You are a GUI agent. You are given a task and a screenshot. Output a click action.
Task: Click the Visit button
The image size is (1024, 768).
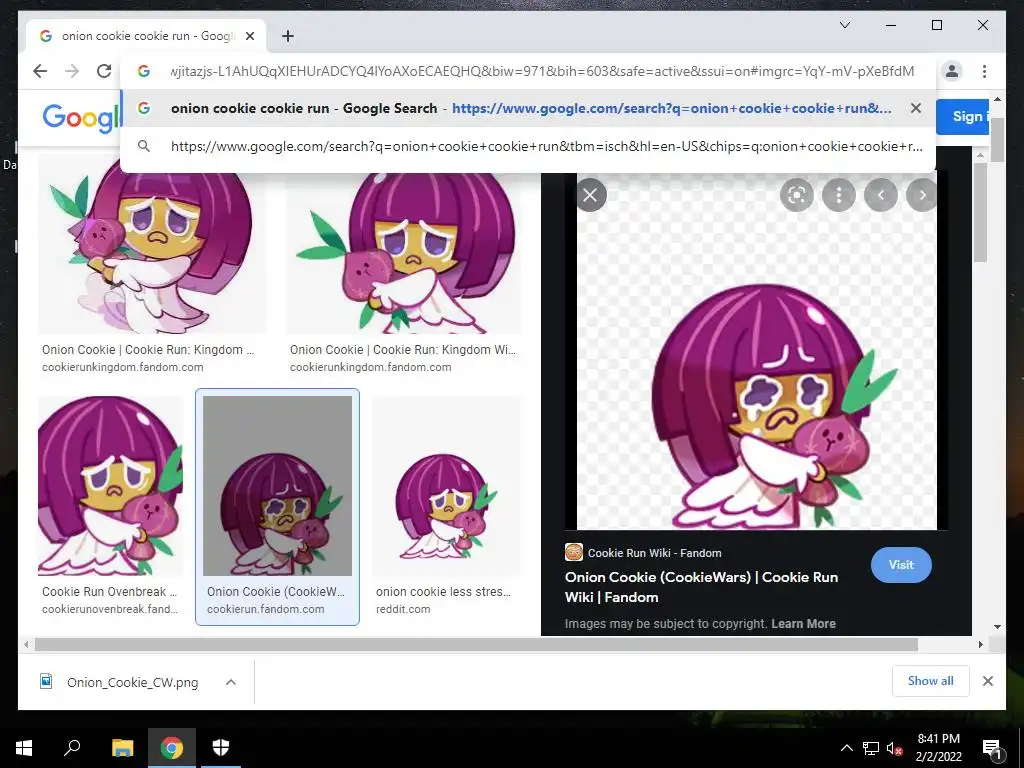(x=901, y=565)
